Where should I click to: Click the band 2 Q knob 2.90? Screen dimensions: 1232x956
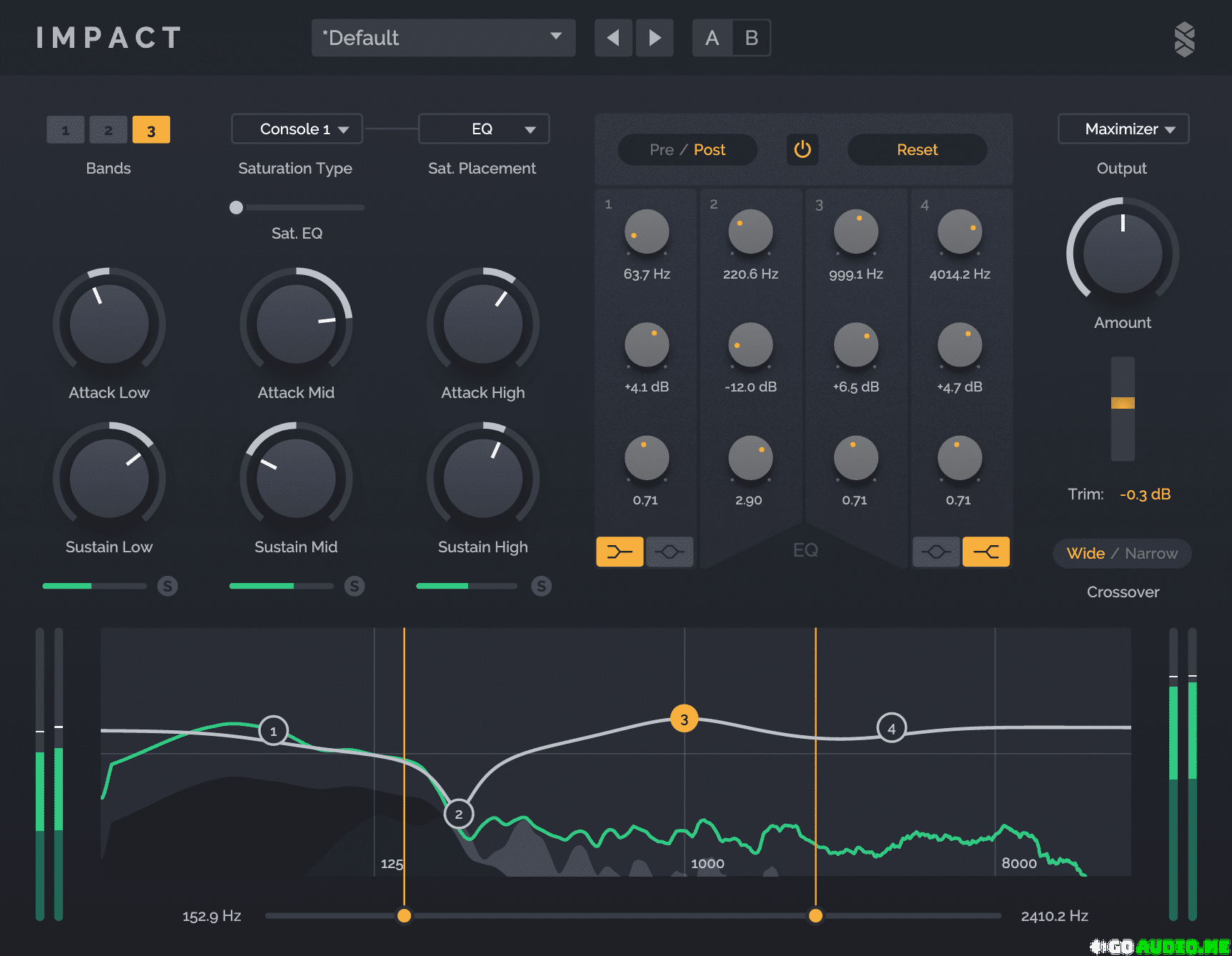pyautogui.click(x=750, y=457)
